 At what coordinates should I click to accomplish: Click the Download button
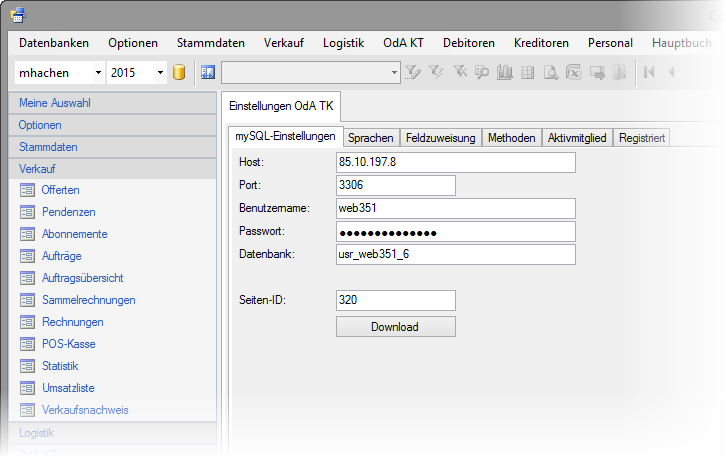click(x=395, y=327)
